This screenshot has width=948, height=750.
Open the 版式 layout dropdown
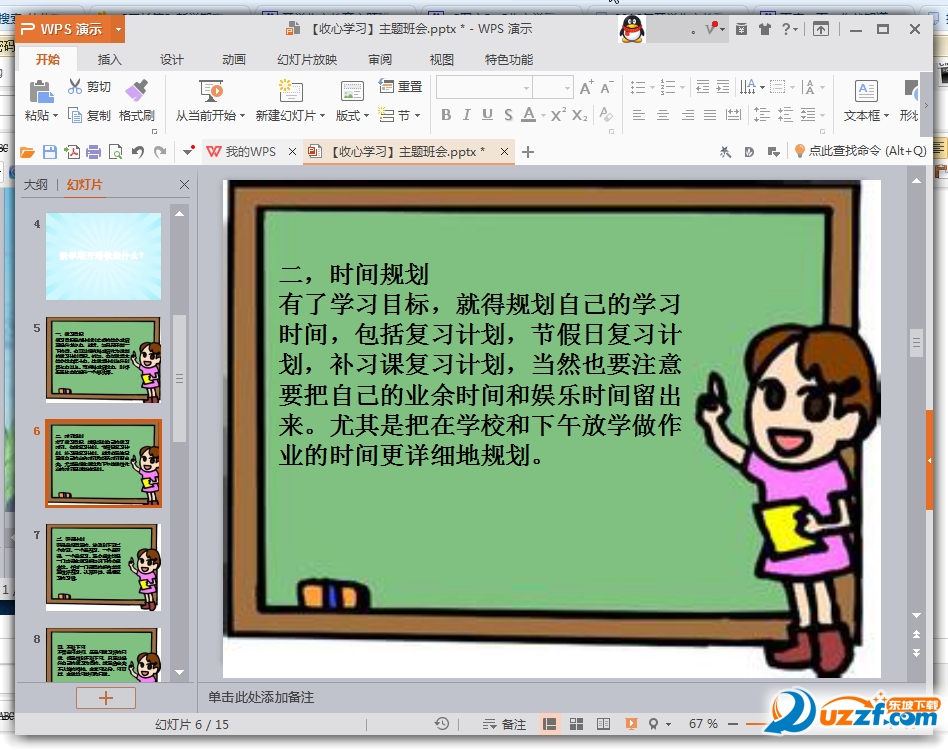[x=352, y=115]
